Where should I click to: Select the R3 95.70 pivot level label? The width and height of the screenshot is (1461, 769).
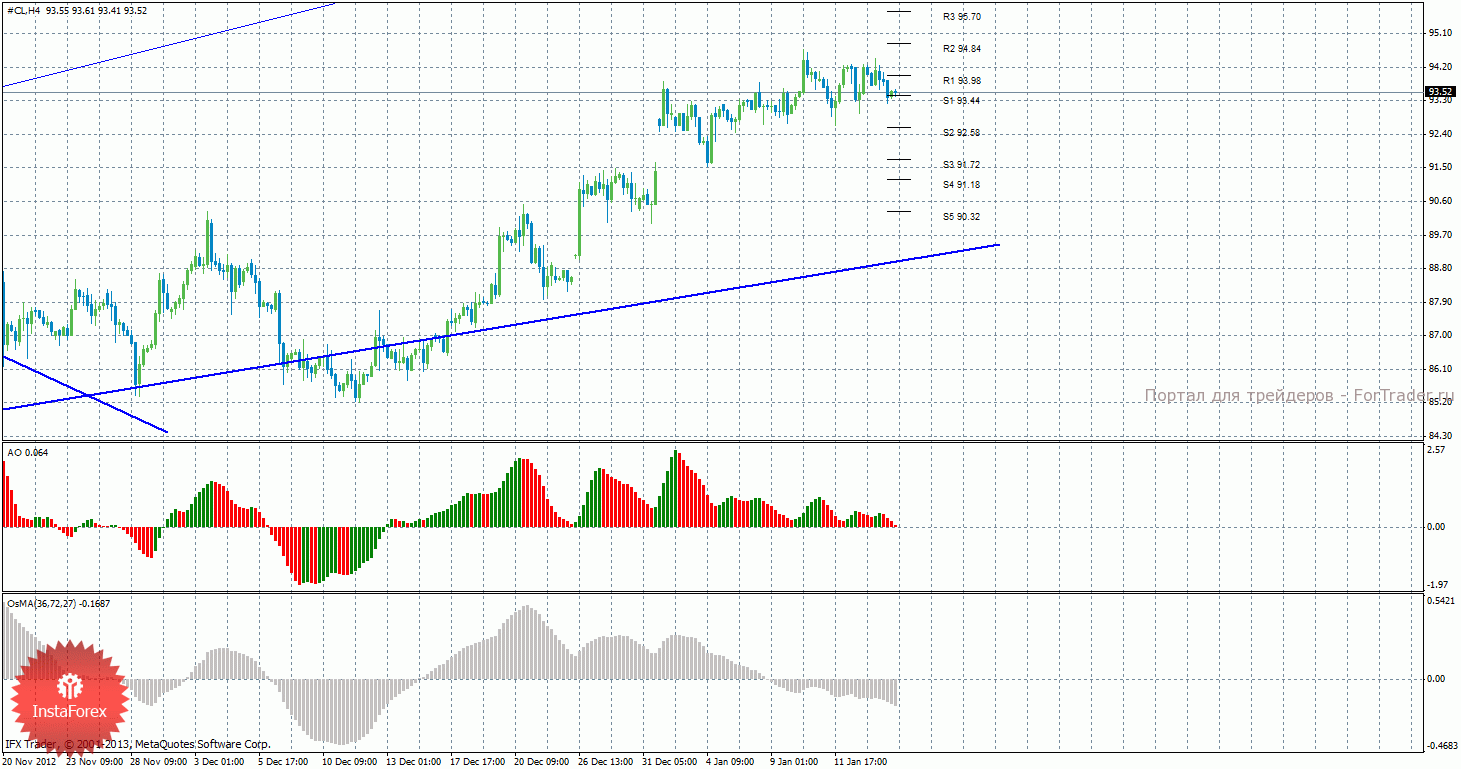click(x=961, y=17)
